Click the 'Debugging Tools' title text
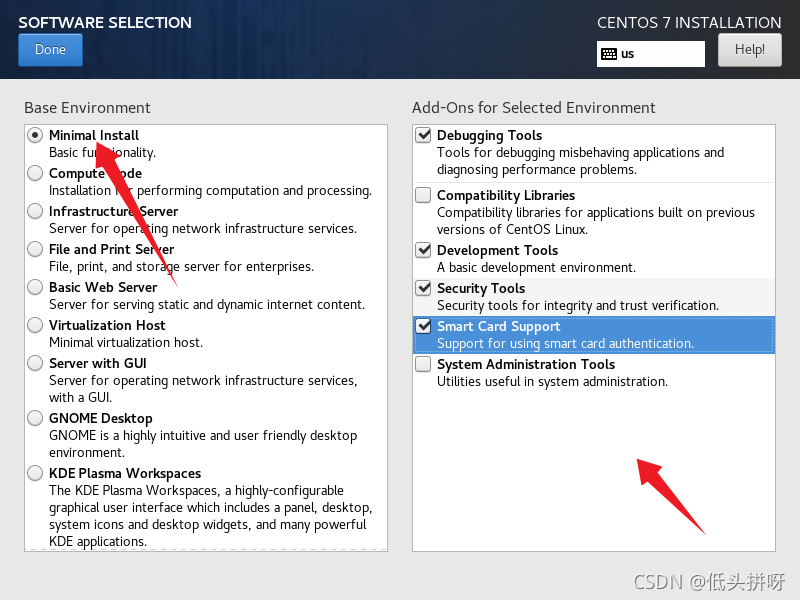800x600 pixels. point(489,135)
